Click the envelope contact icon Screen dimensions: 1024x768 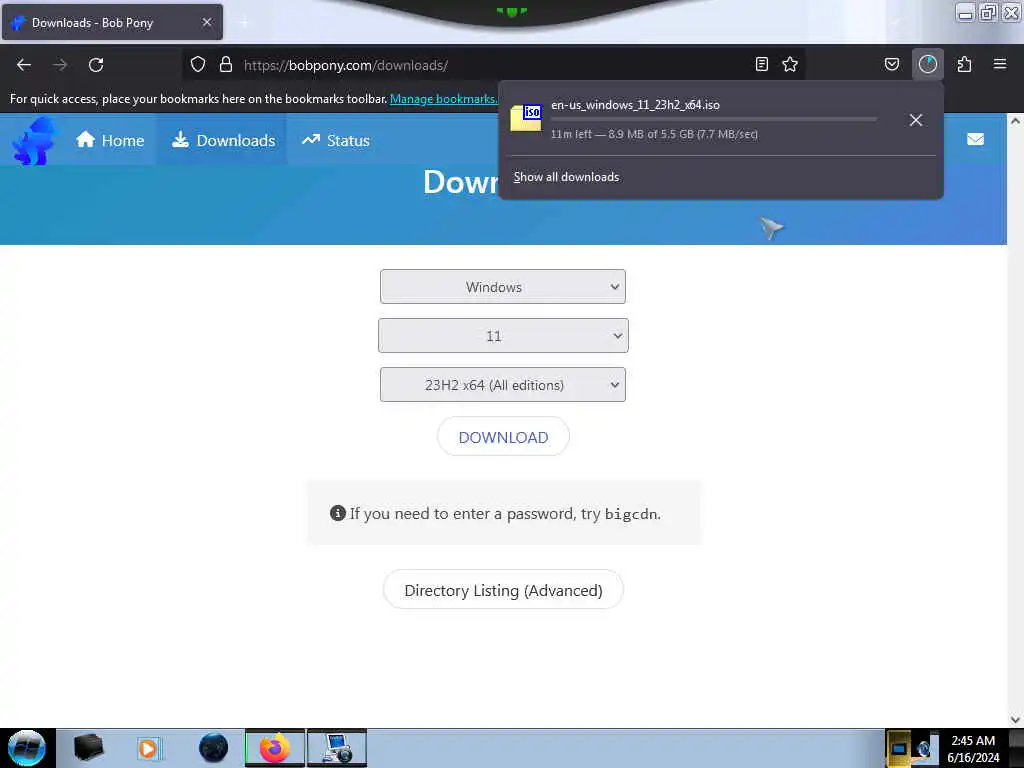[x=976, y=139]
